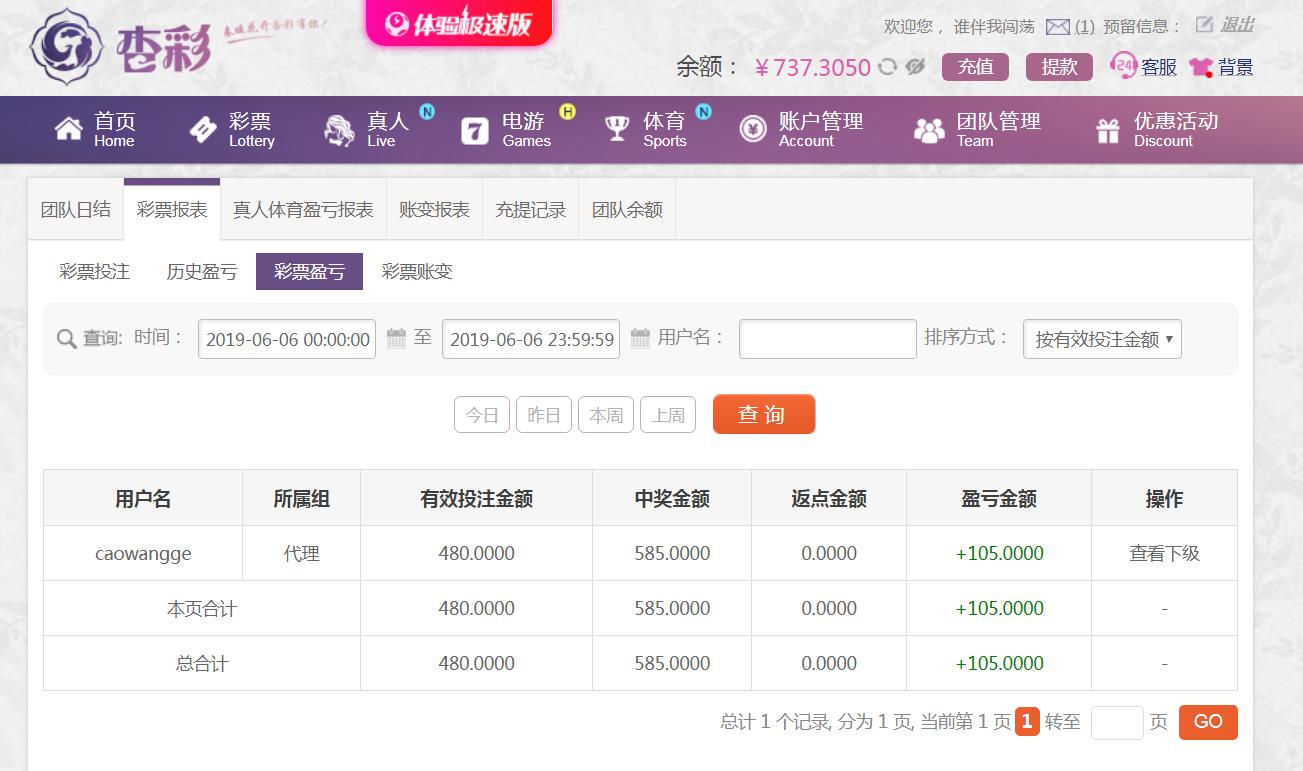Click the 杏彩 site logo
Viewport: 1303px width, 771px height.
[x=121, y=46]
